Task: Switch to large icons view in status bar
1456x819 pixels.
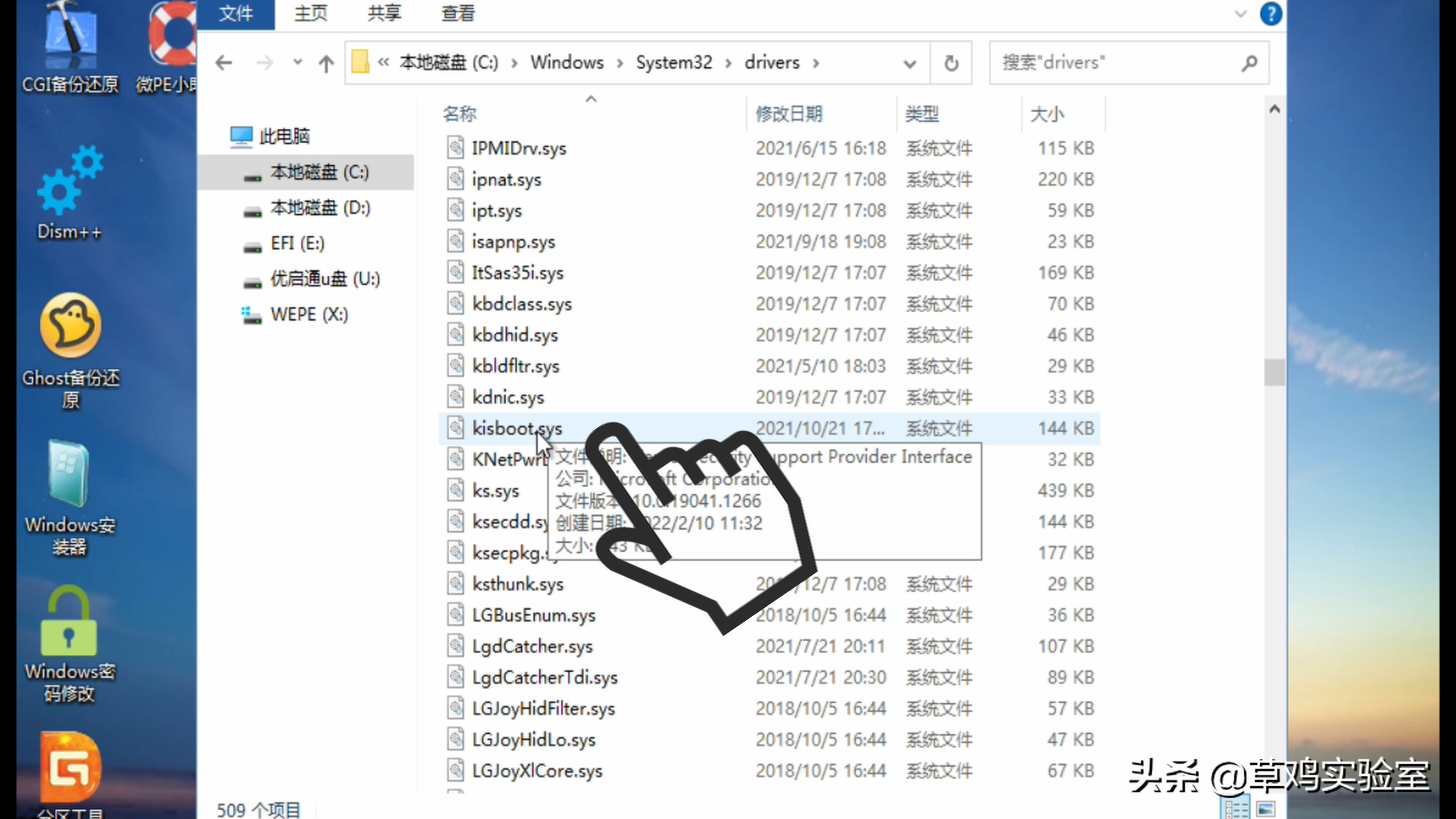Action: pos(1266,809)
